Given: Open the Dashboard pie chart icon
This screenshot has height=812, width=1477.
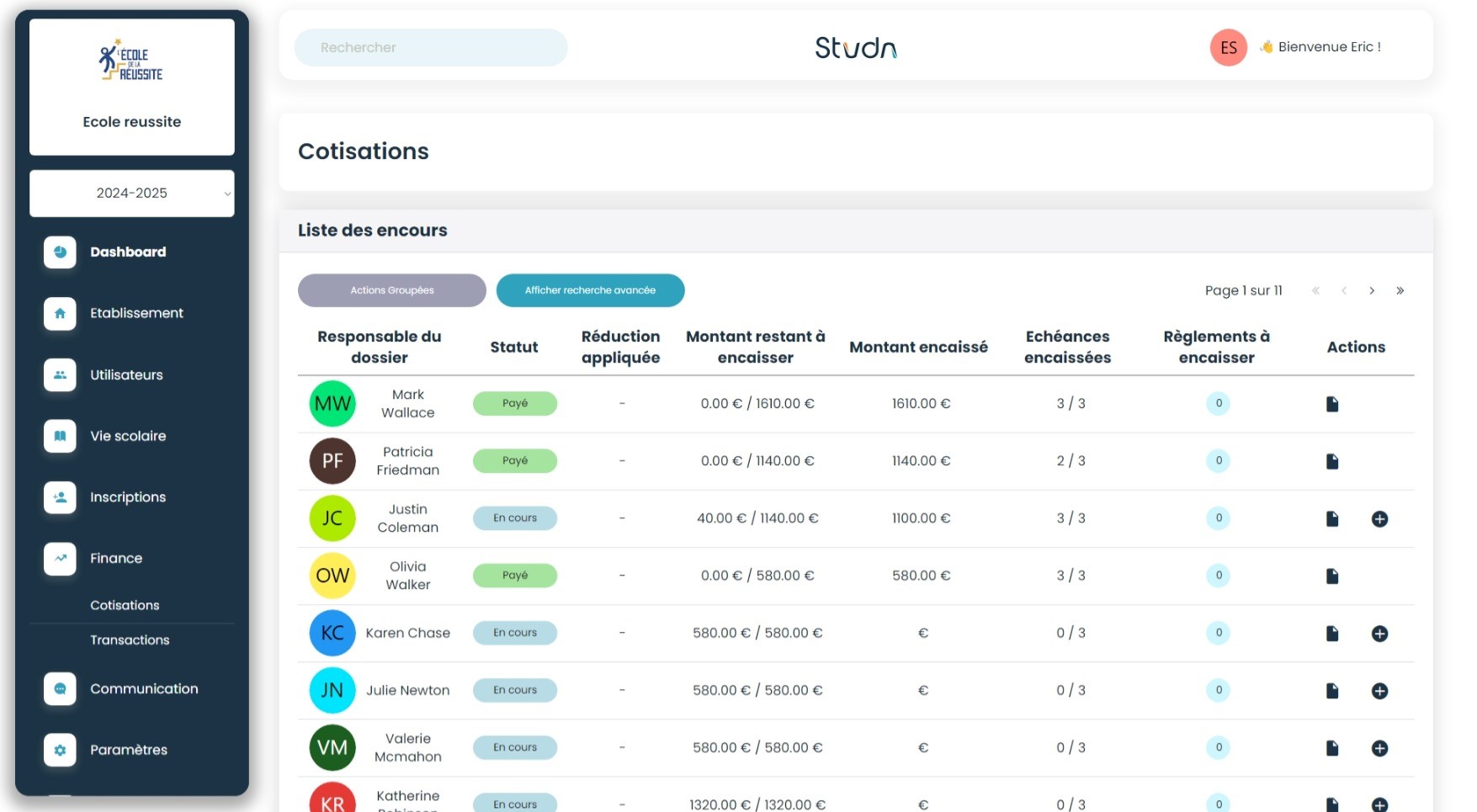Looking at the screenshot, I should click(x=60, y=252).
